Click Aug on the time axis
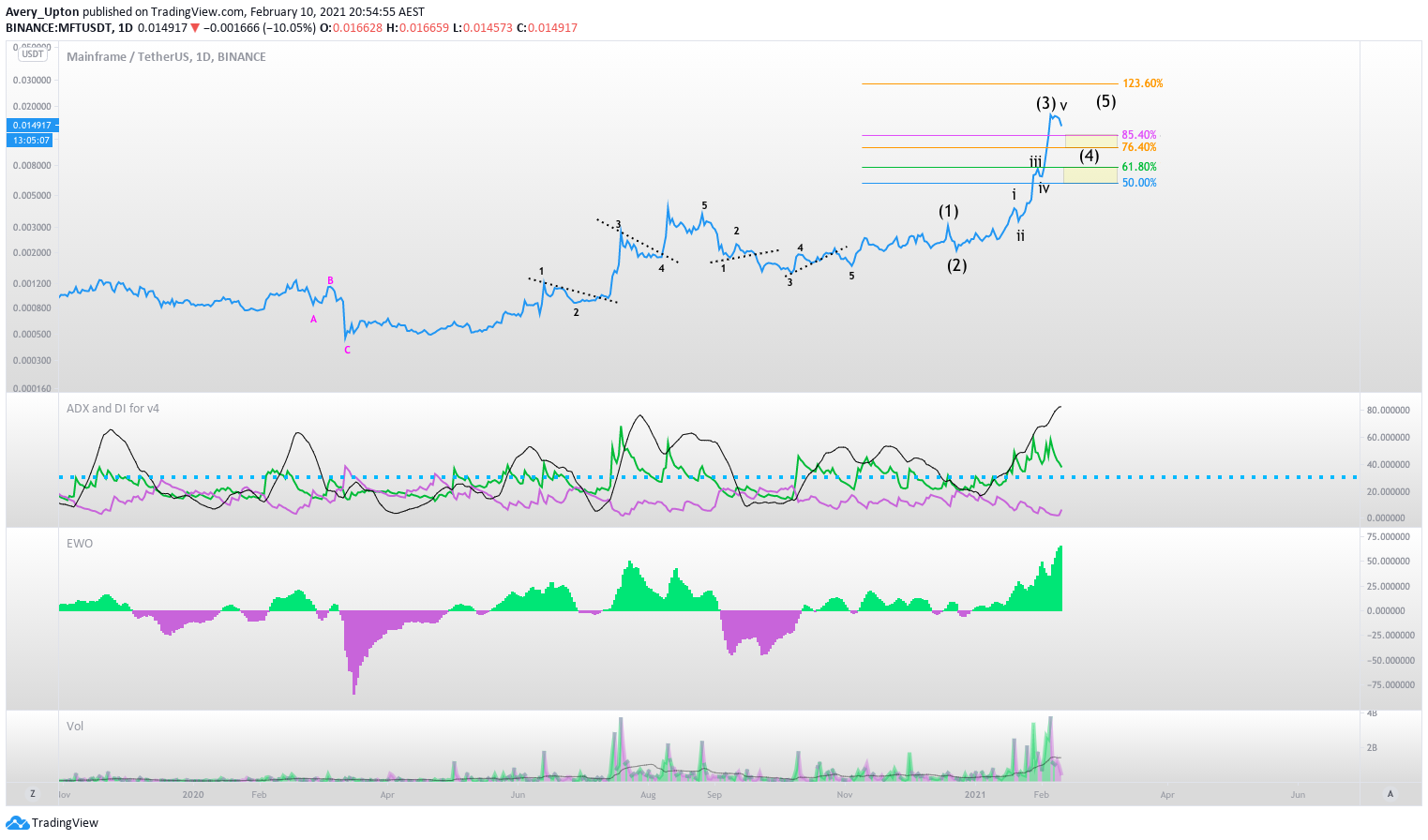The width and height of the screenshot is (1428, 840). click(648, 794)
